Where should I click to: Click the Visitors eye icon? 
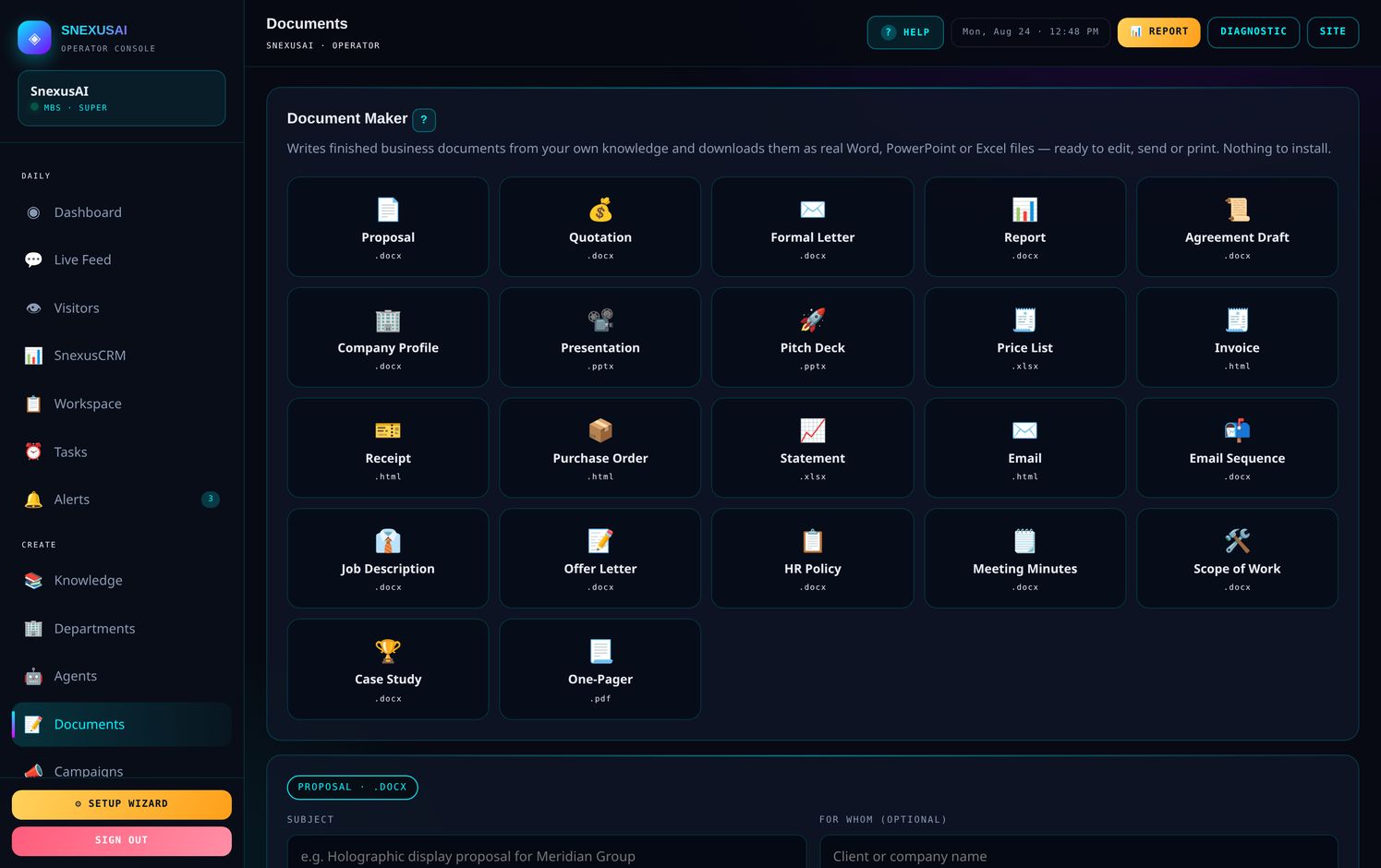tap(33, 308)
